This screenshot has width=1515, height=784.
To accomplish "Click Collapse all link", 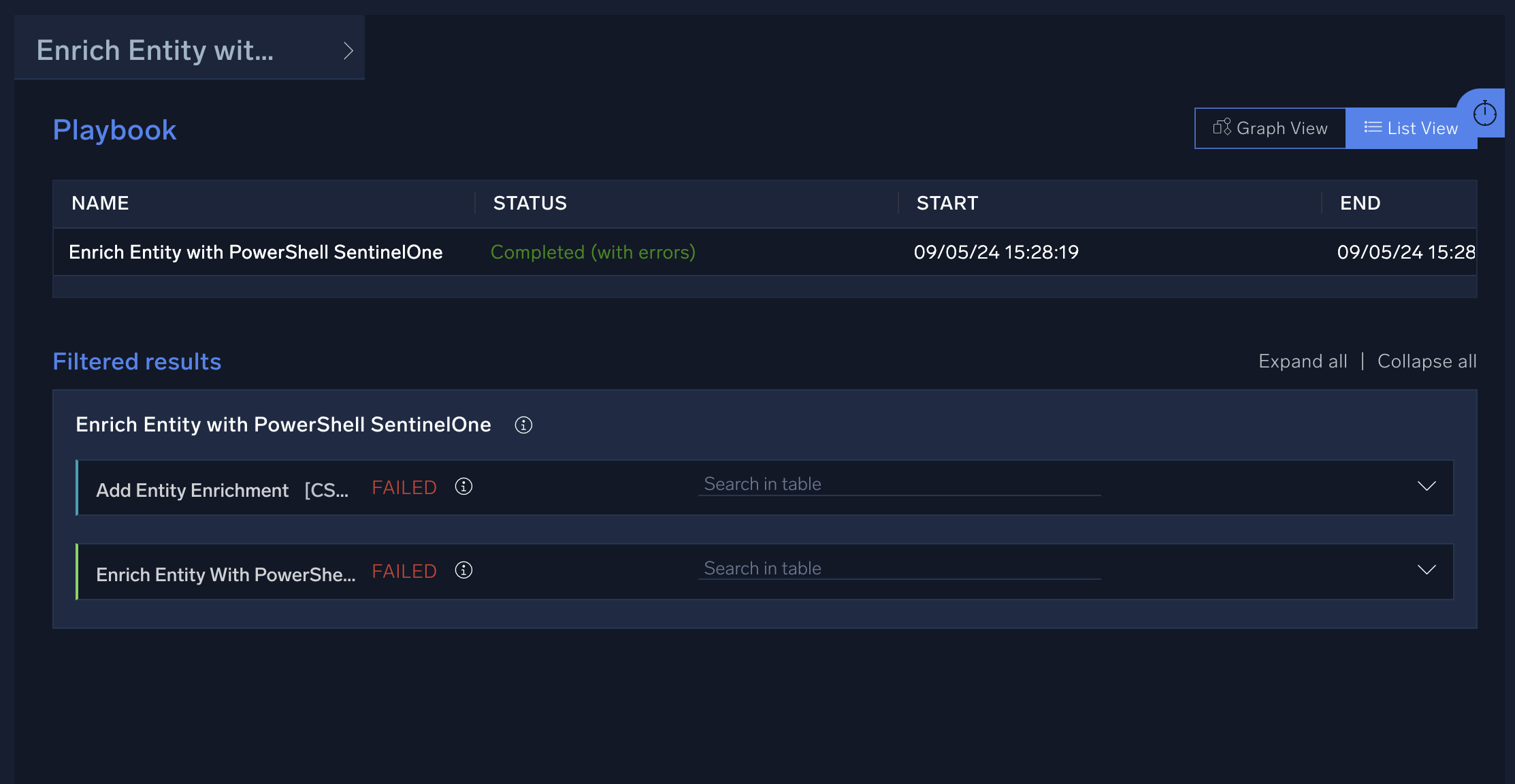I will point(1427,361).
